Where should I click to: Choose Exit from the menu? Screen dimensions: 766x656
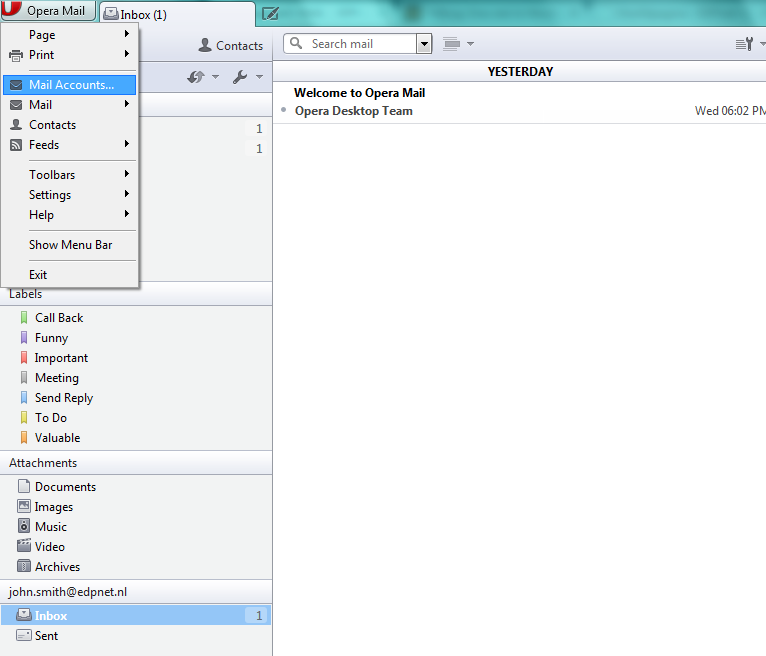[x=70, y=275]
